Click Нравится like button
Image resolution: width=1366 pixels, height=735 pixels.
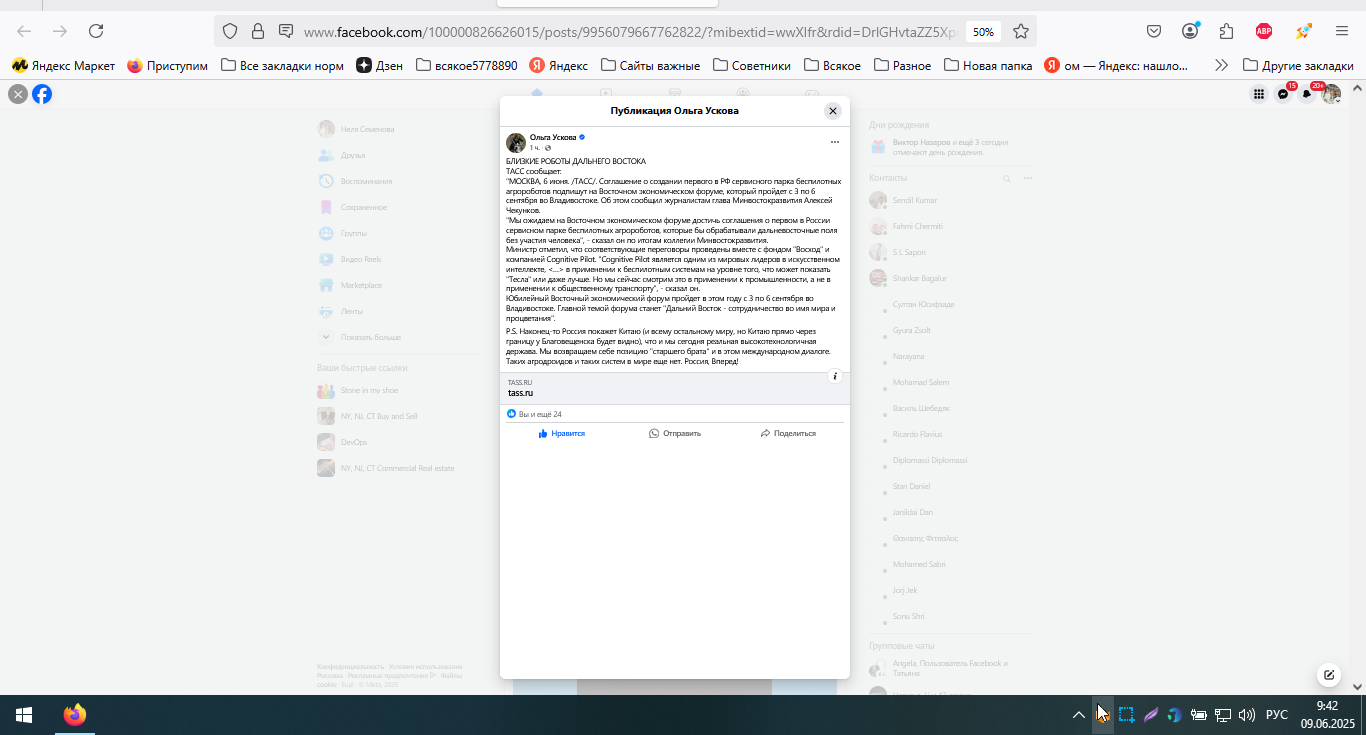[562, 433]
